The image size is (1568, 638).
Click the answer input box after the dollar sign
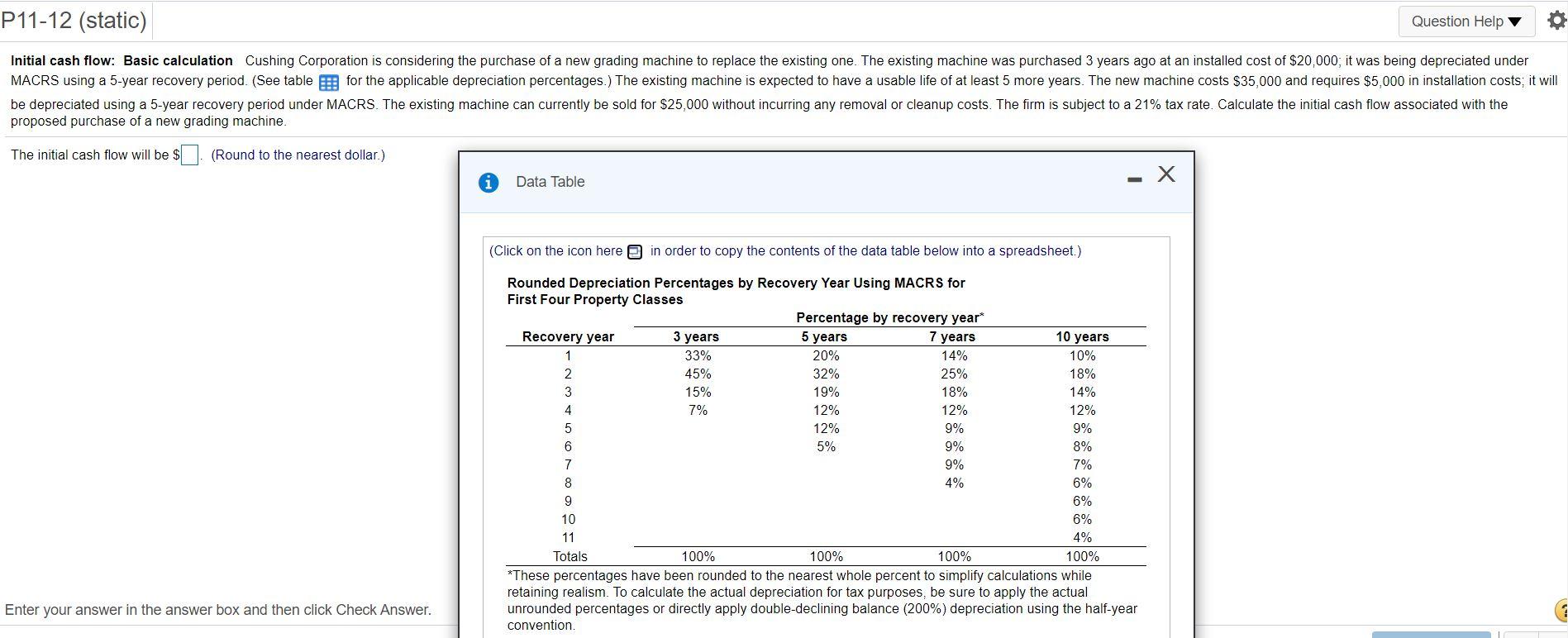[x=189, y=155]
